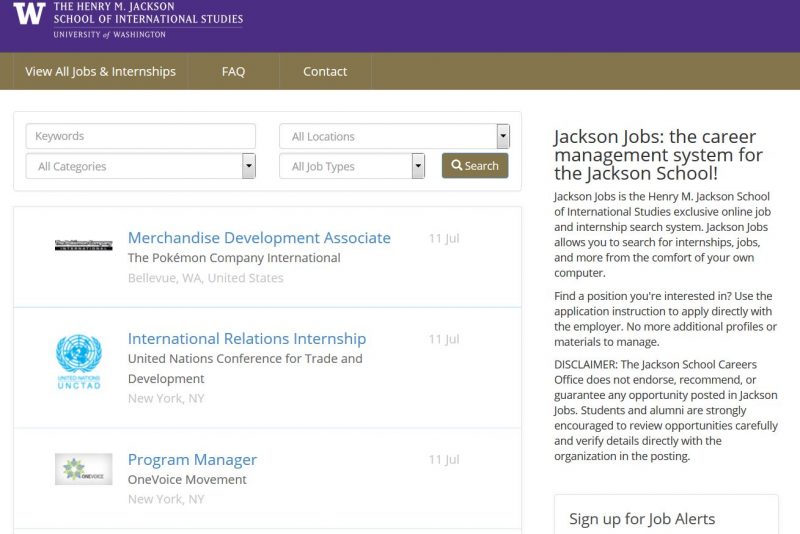Open the OneVoice Movement logo thumbnail

(84, 469)
